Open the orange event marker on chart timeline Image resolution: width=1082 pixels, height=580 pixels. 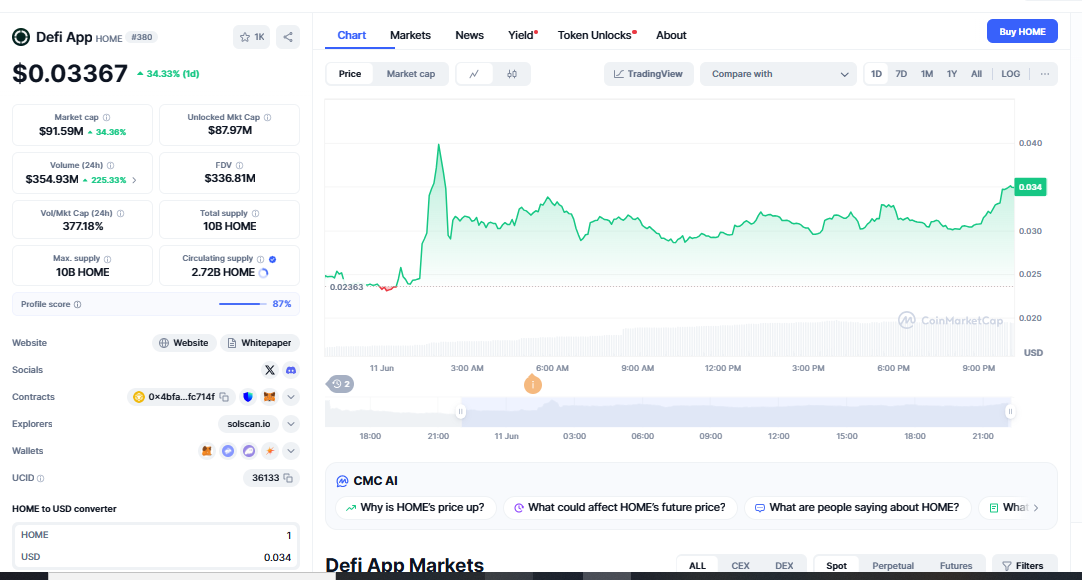tap(532, 384)
